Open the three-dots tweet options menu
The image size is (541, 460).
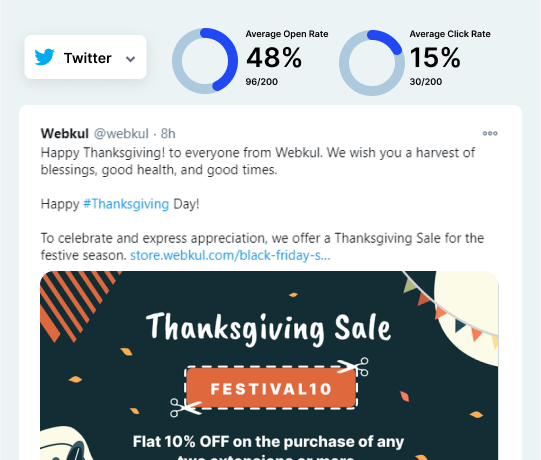(490, 133)
